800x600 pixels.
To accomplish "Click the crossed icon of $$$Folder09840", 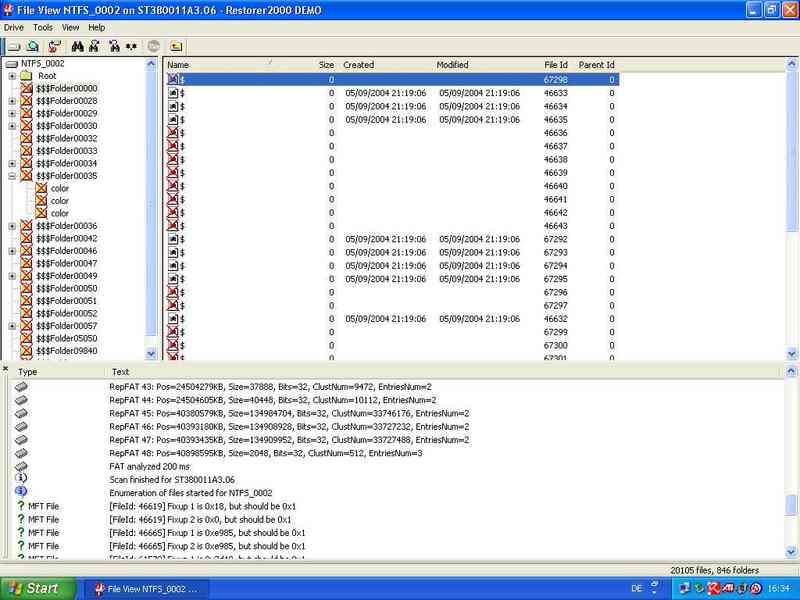I will tap(27, 351).
